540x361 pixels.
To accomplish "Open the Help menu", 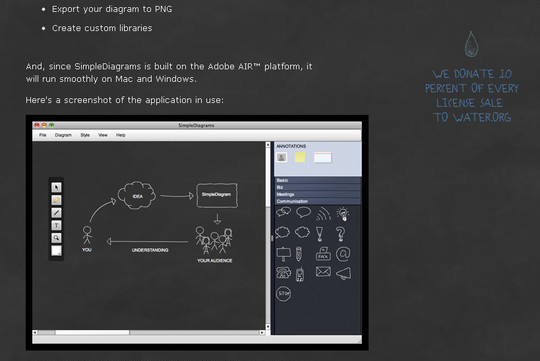I will click(x=121, y=135).
